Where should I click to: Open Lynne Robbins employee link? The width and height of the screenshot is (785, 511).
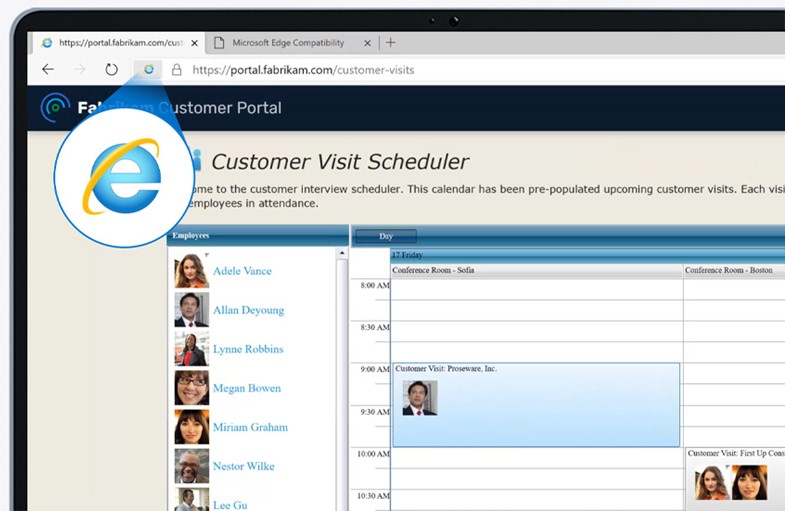248,349
